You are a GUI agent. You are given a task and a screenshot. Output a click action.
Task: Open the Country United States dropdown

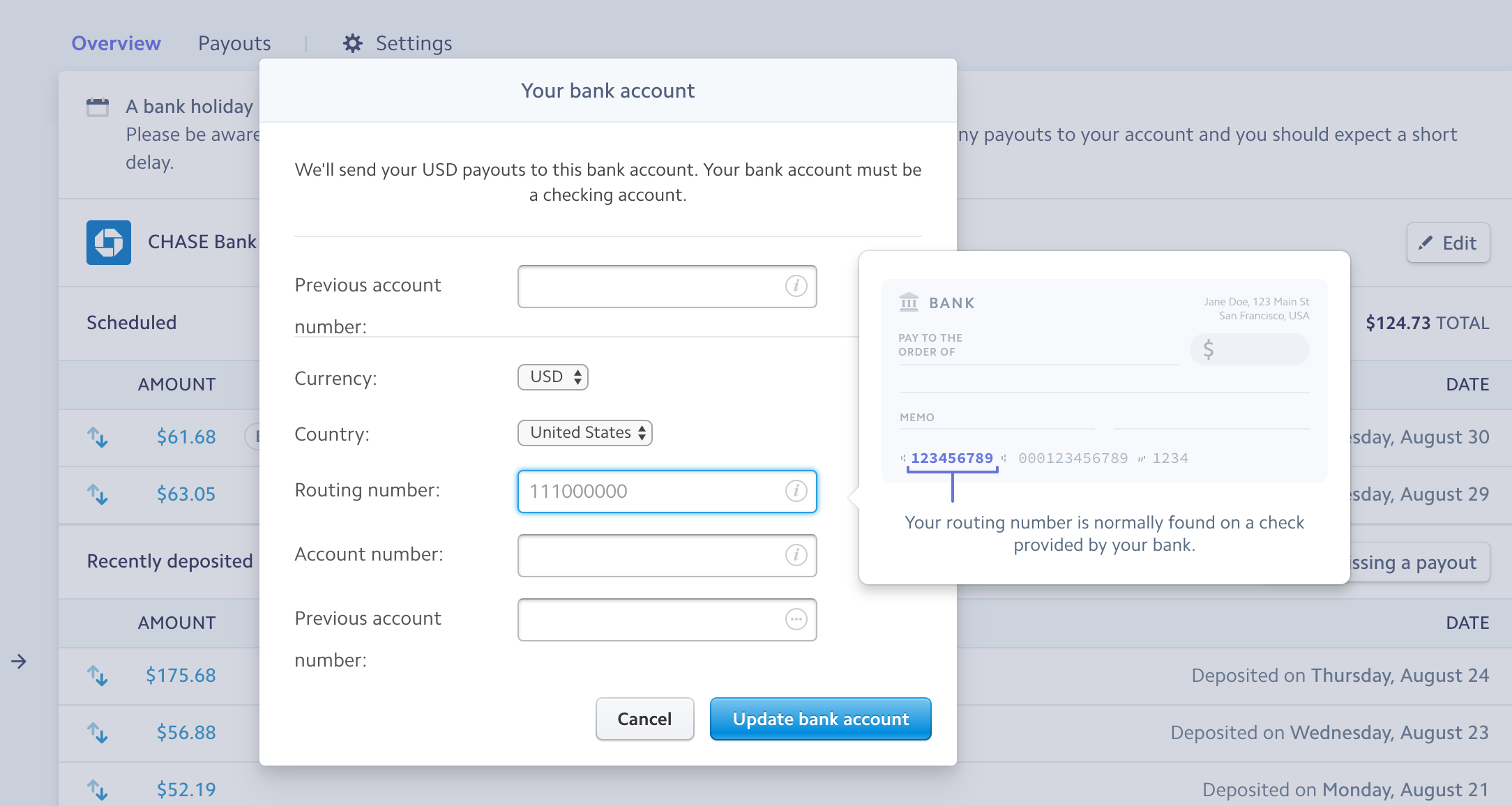click(x=584, y=433)
